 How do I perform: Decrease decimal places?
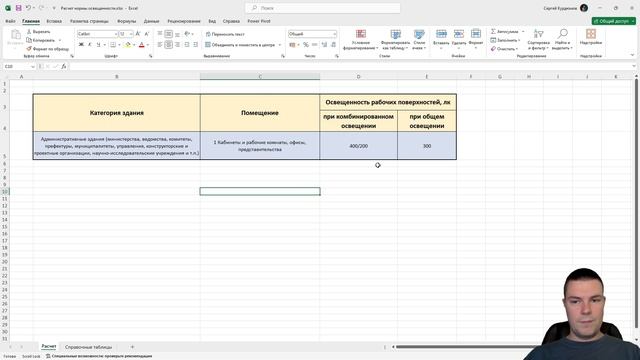pyautogui.click(x=333, y=44)
